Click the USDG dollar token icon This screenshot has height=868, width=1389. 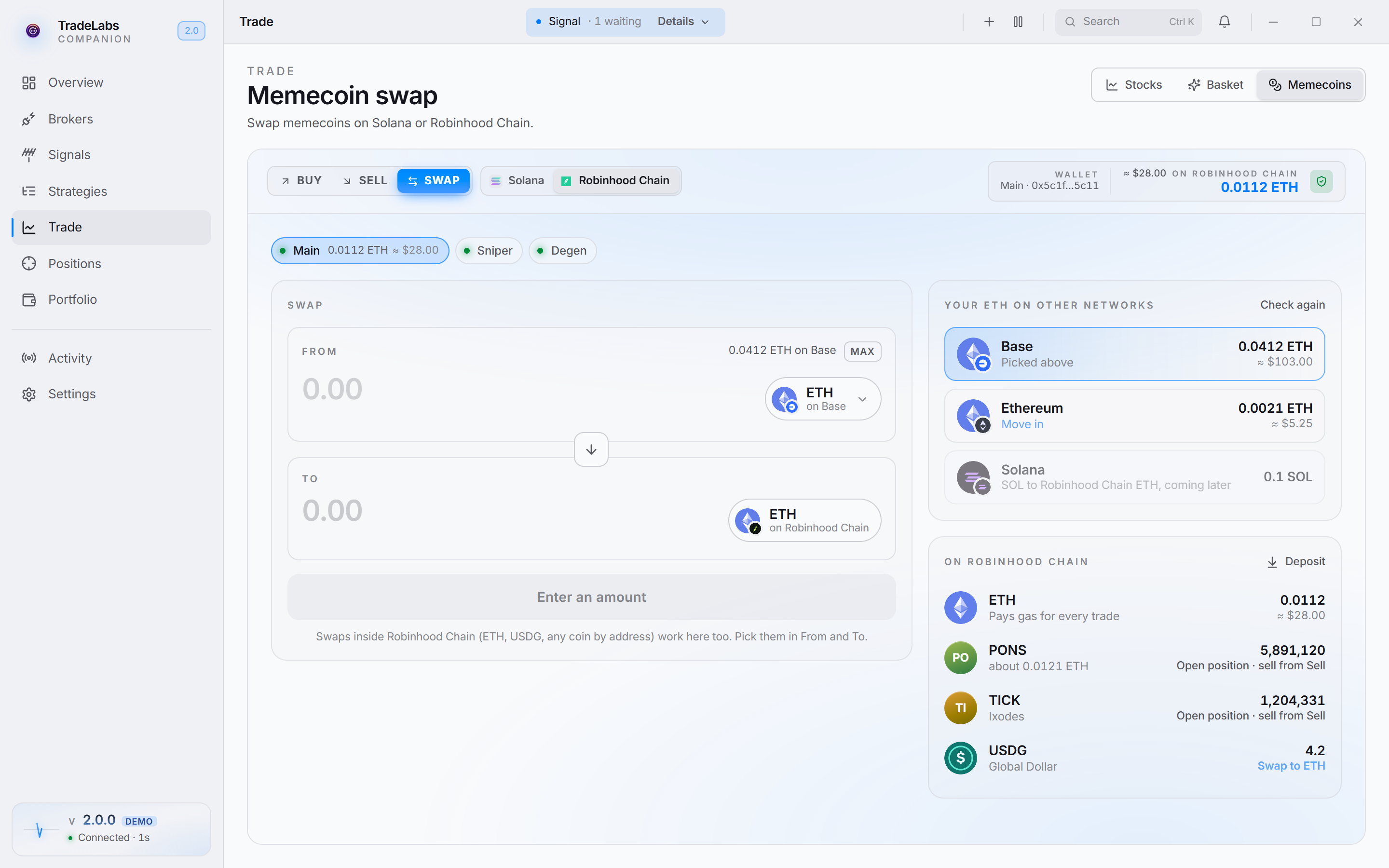point(961,758)
